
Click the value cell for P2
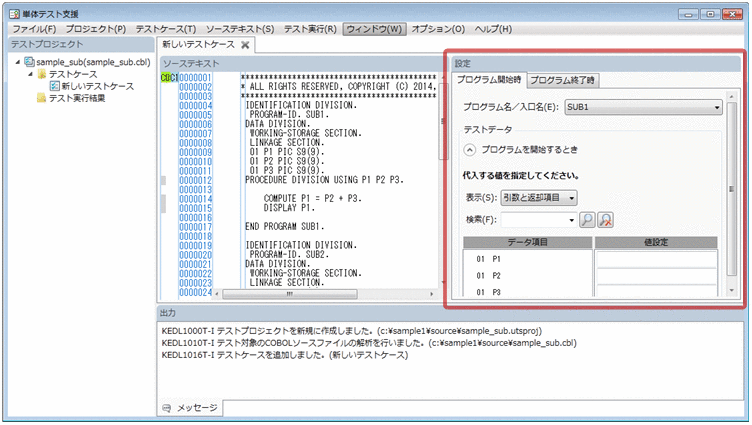[x=656, y=276]
